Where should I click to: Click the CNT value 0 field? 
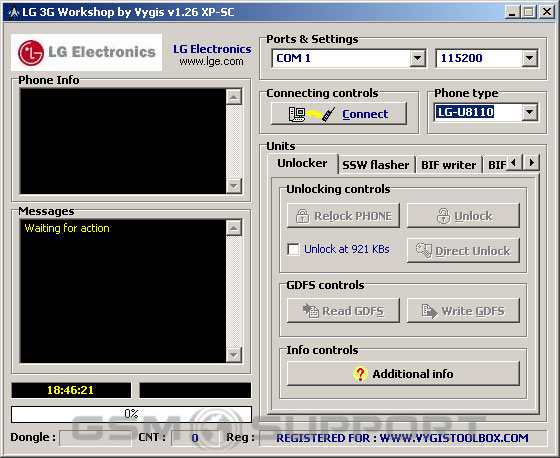coord(195,438)
